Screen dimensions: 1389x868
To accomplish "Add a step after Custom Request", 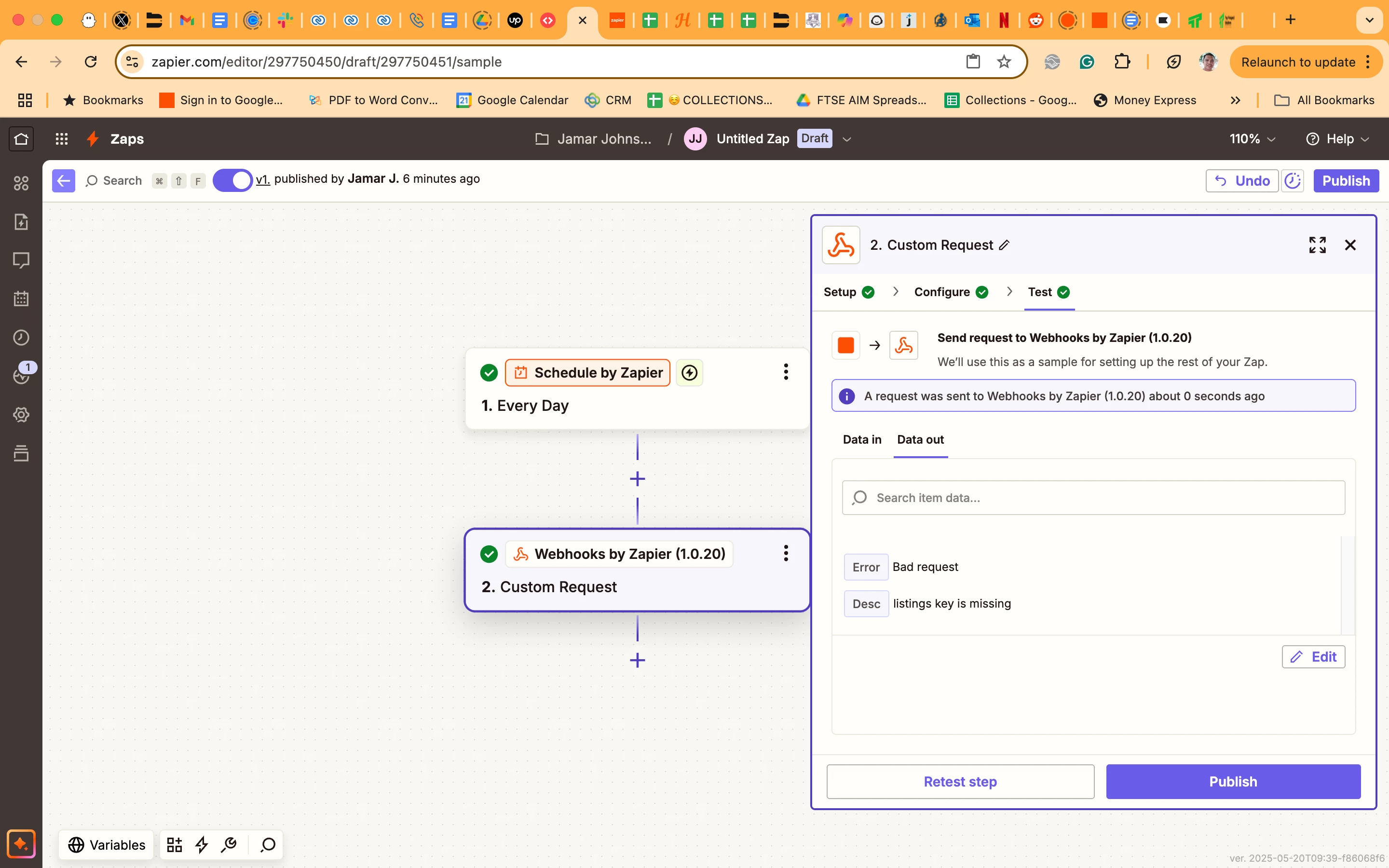I will click(637, 660).
